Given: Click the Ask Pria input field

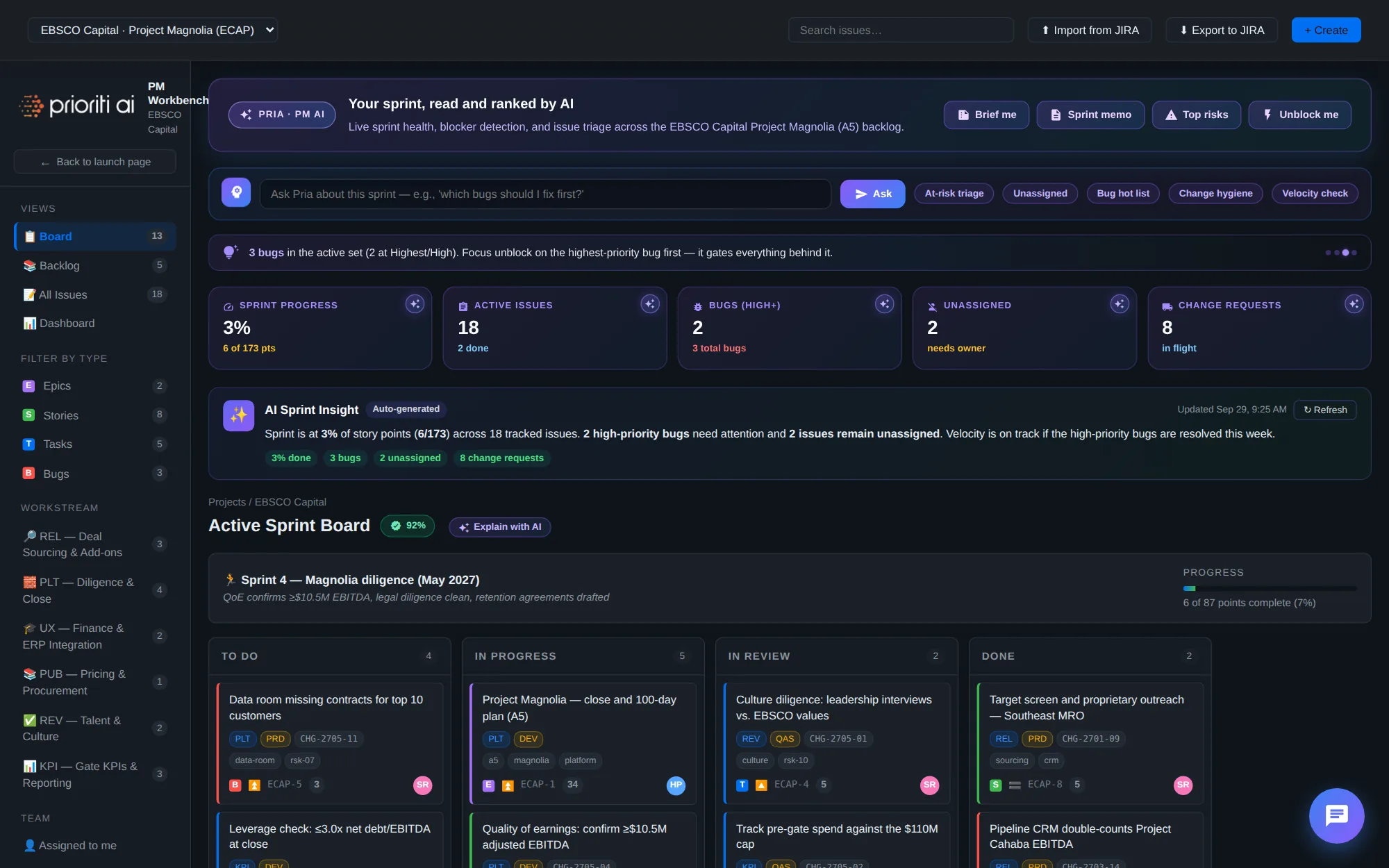Looking at the screenshot, I should pos(545,194).
